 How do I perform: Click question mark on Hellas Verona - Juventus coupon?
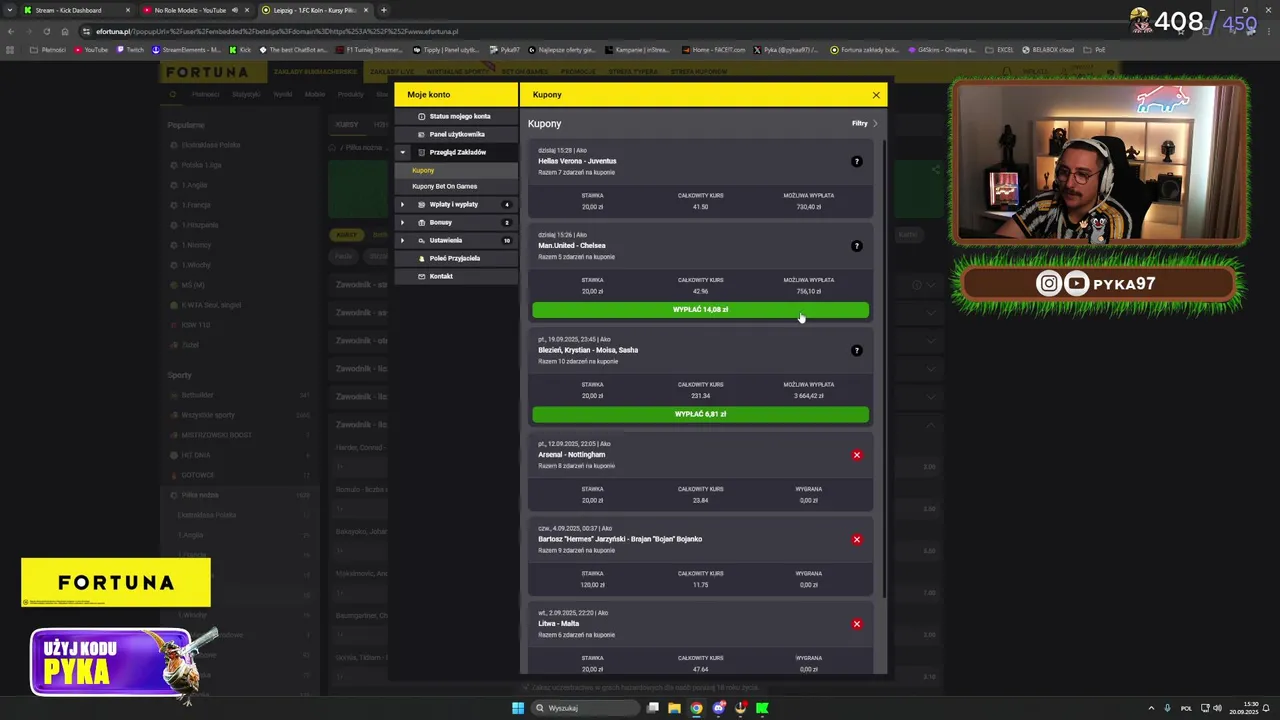[856, 161]
